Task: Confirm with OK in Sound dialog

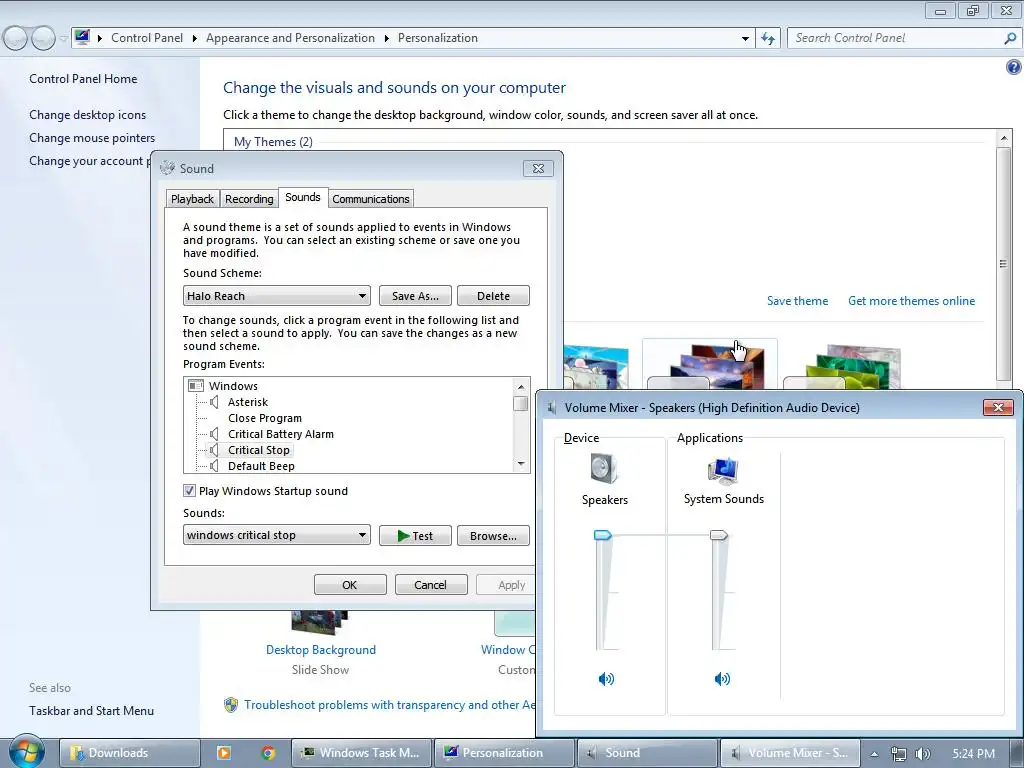Action: tap(350, 584)
